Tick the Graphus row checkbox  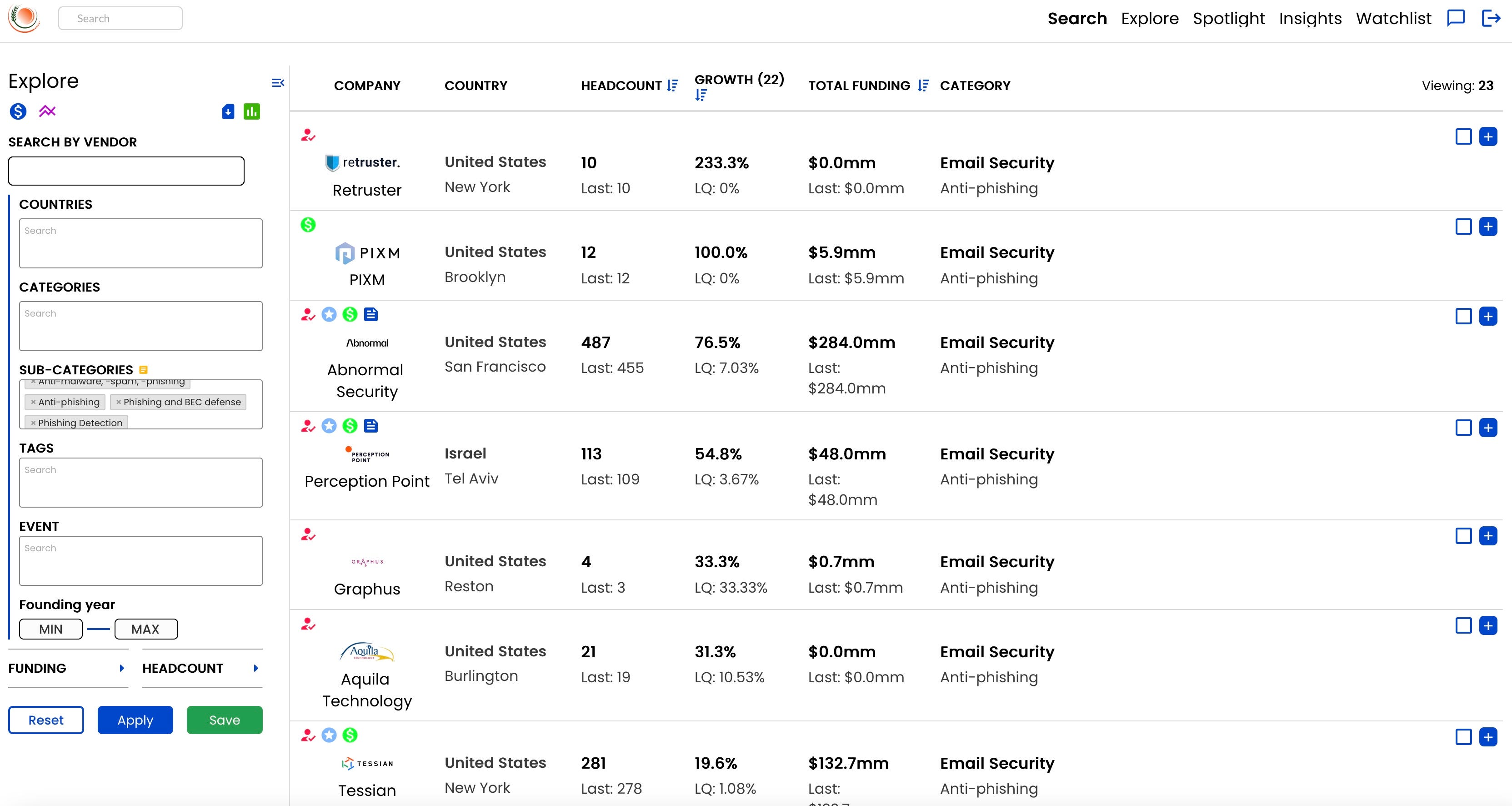pyautogui.click(x=1464, y=536)
